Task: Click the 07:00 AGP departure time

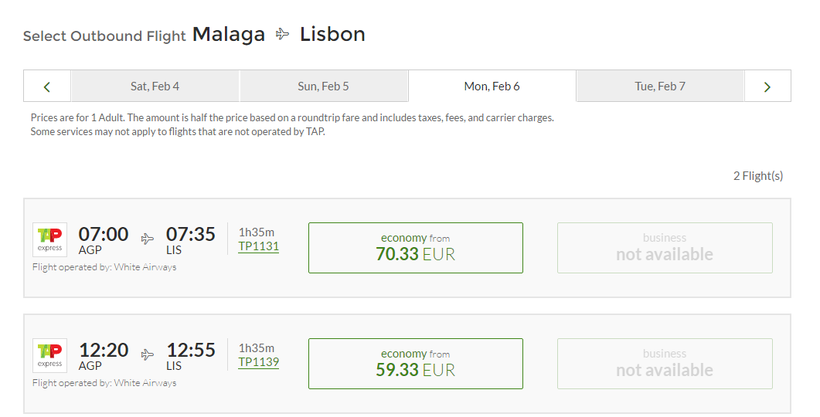Action: [103, 240]
